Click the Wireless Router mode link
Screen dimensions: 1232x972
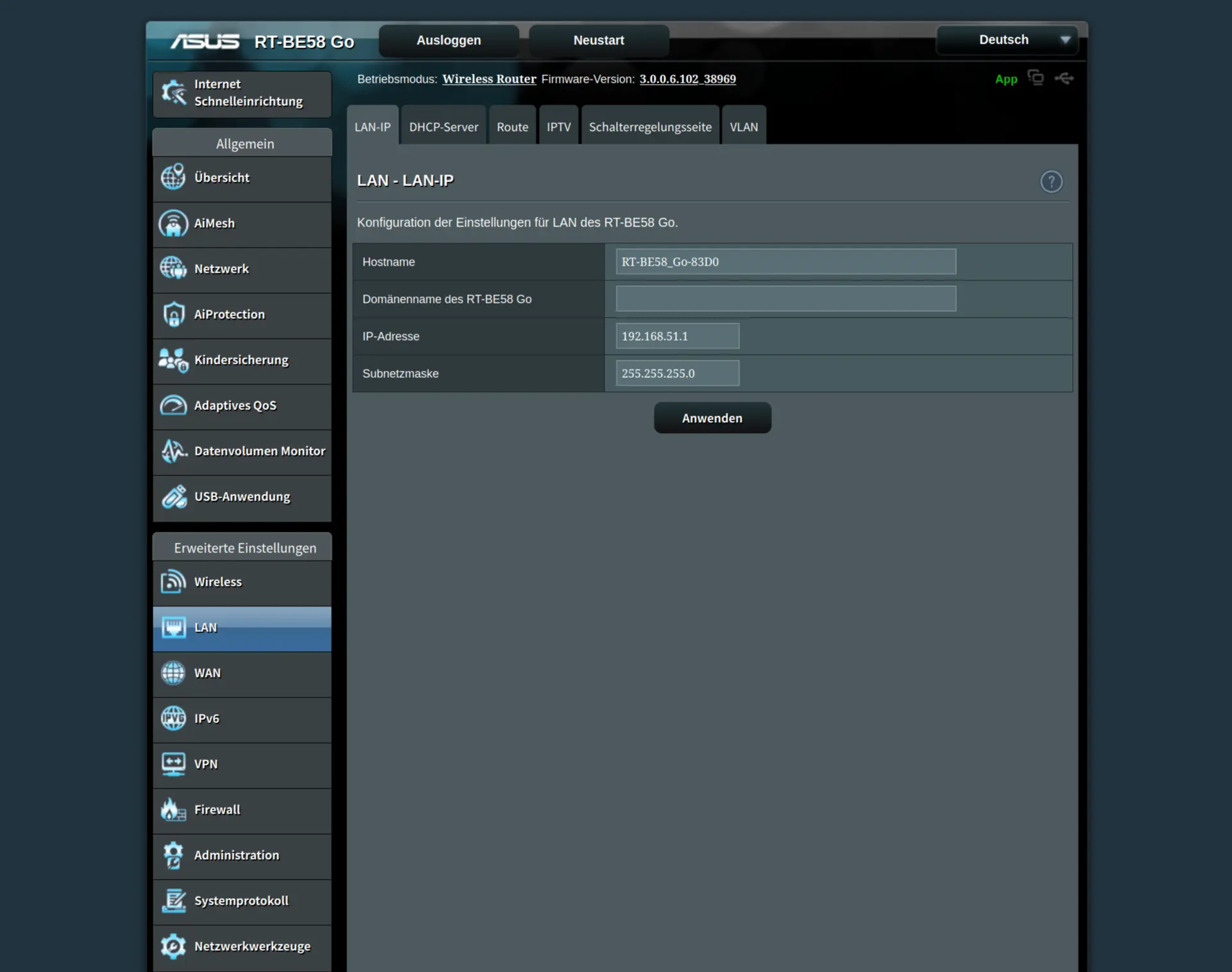(489, 79)
